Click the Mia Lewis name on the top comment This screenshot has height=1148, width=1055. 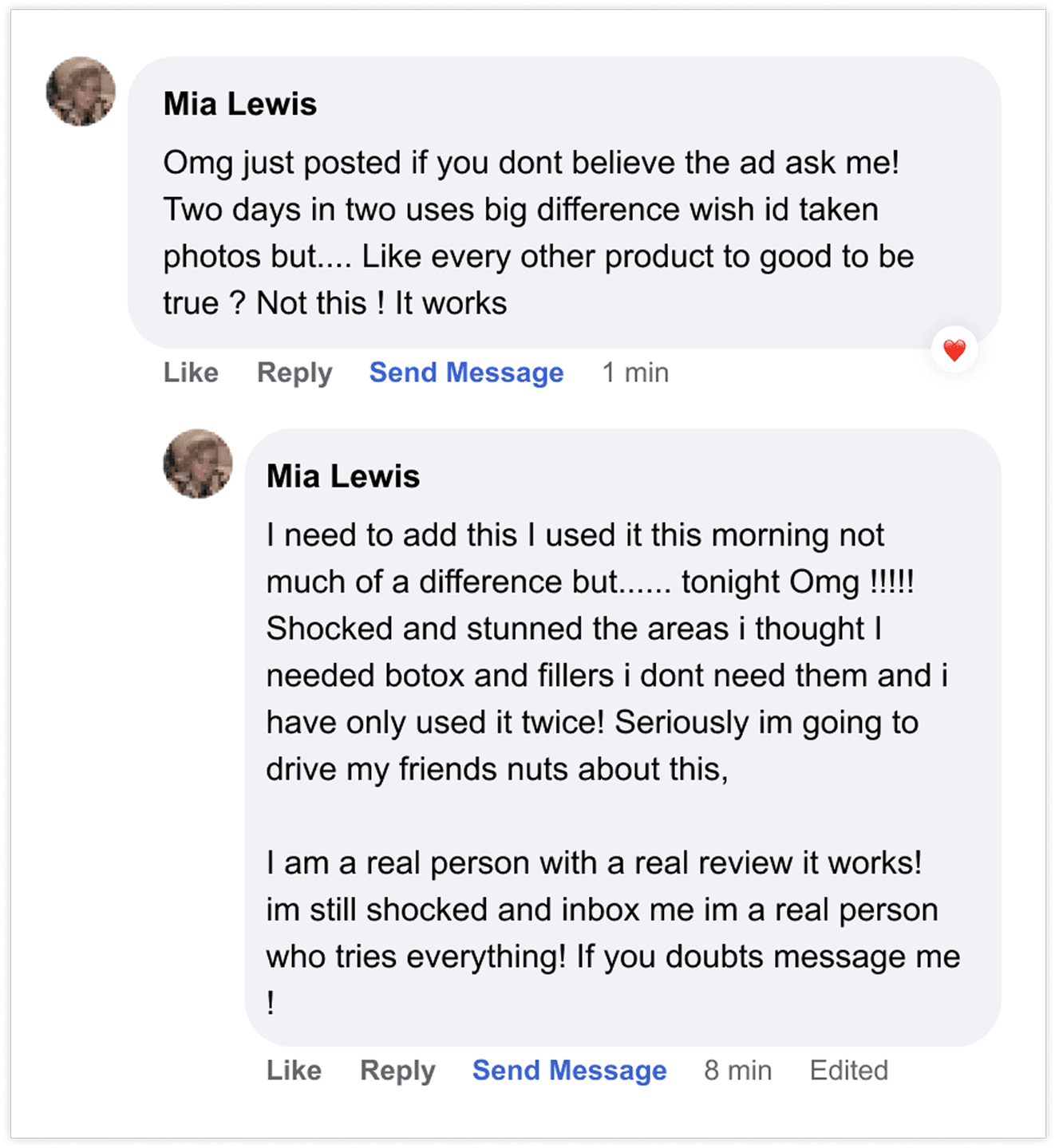click(x=239, y=104)
